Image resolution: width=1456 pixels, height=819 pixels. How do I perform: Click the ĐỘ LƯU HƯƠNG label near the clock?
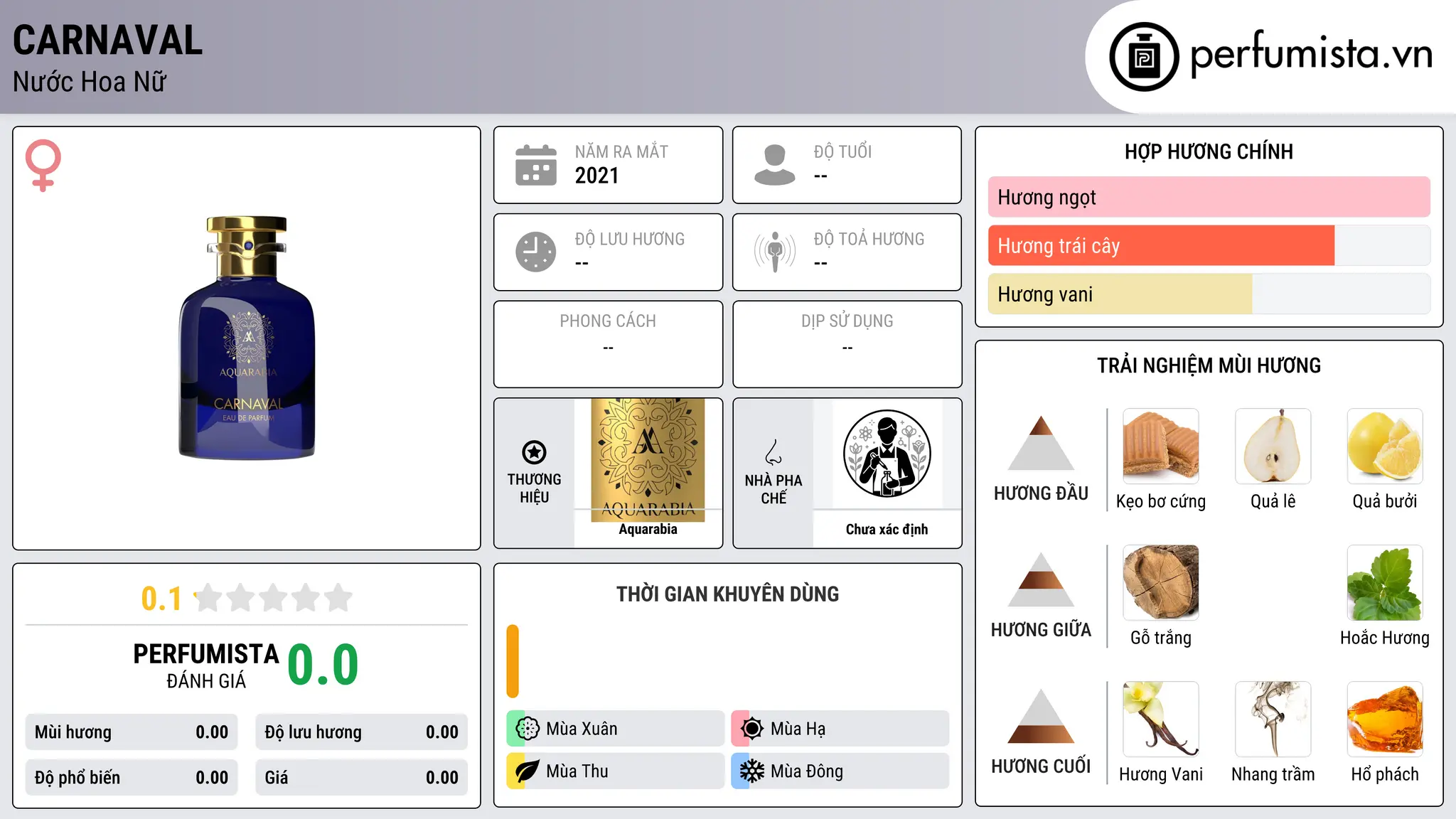point(629,239)
